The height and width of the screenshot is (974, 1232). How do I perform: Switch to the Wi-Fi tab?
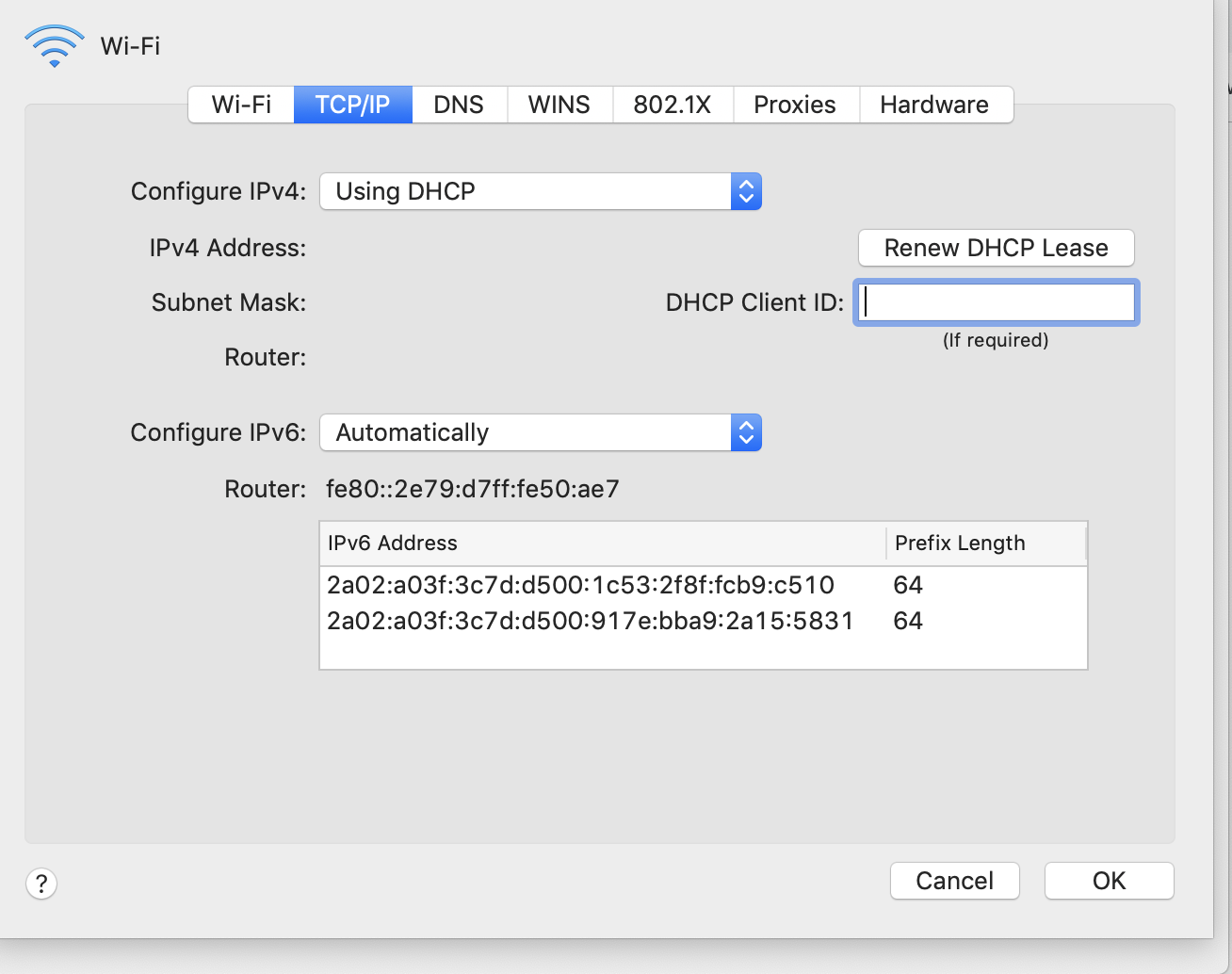point(241,105)
